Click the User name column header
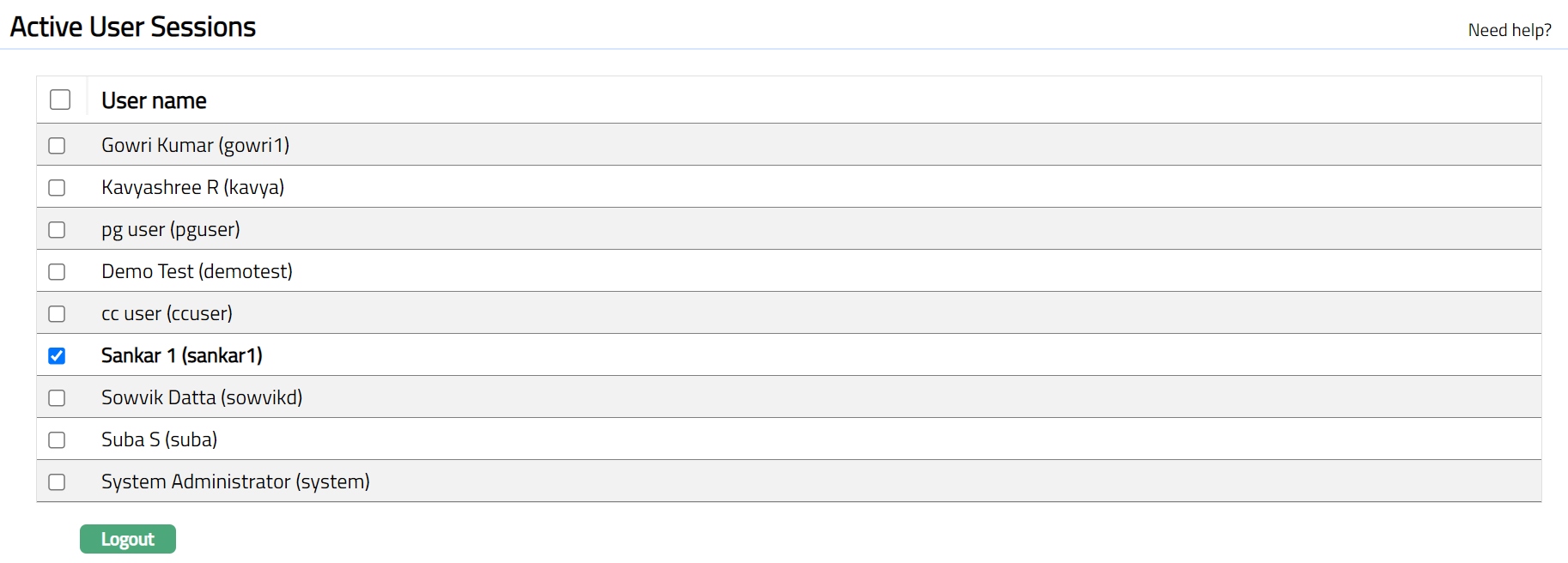Image resolution: width=1568 pixels, height=563 pixels. (154, 100)
